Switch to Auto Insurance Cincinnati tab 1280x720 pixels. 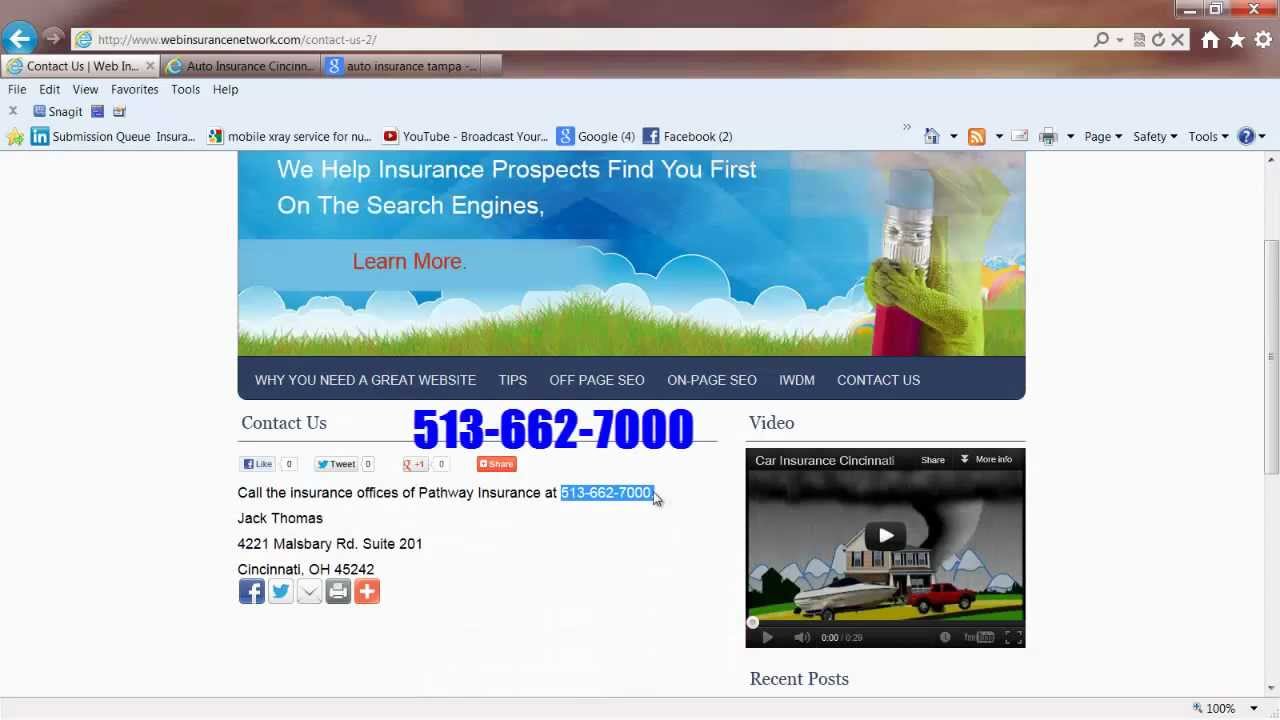[x=241, y=66]
